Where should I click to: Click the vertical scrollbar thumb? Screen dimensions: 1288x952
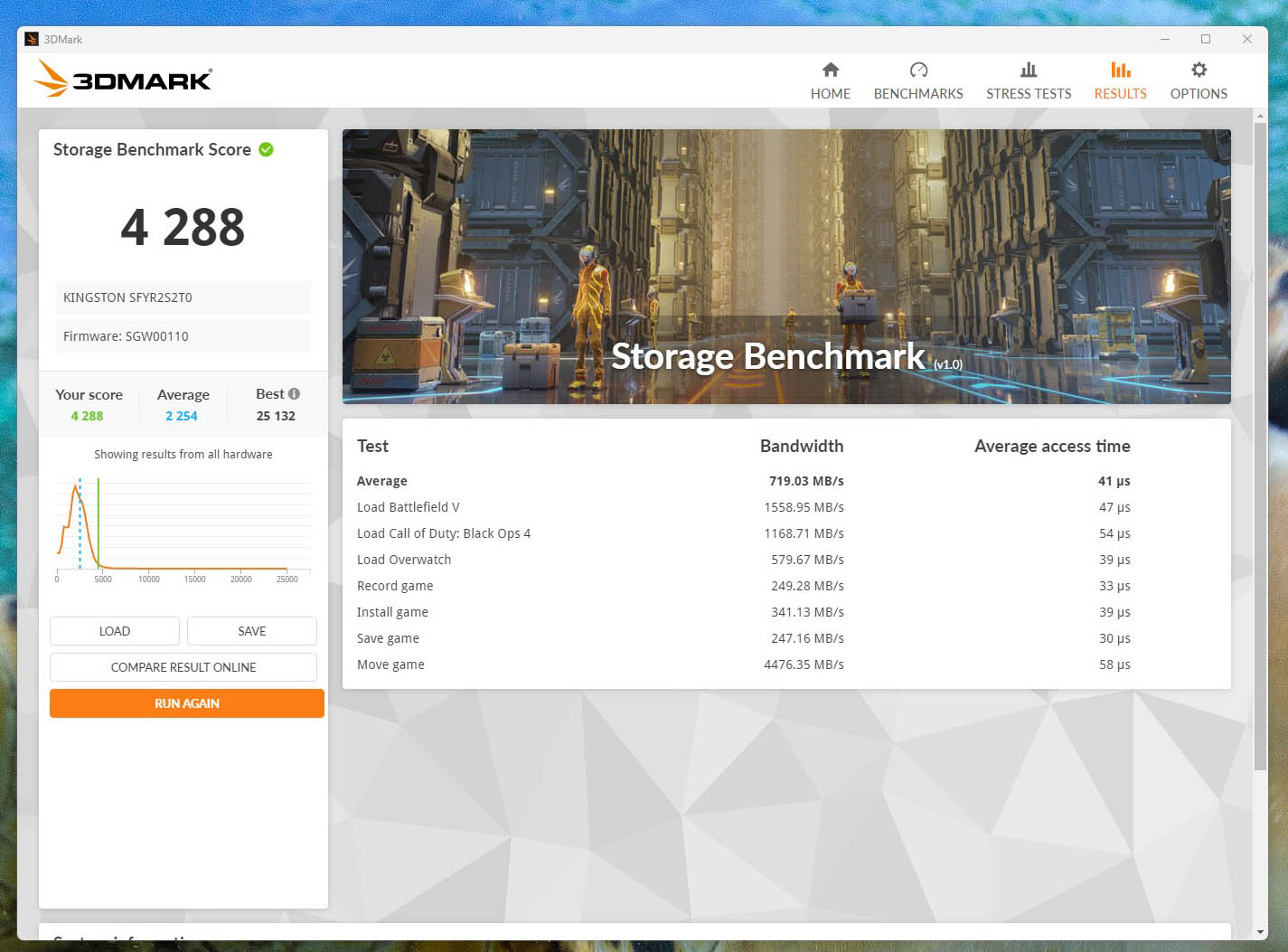(1260, 447)
